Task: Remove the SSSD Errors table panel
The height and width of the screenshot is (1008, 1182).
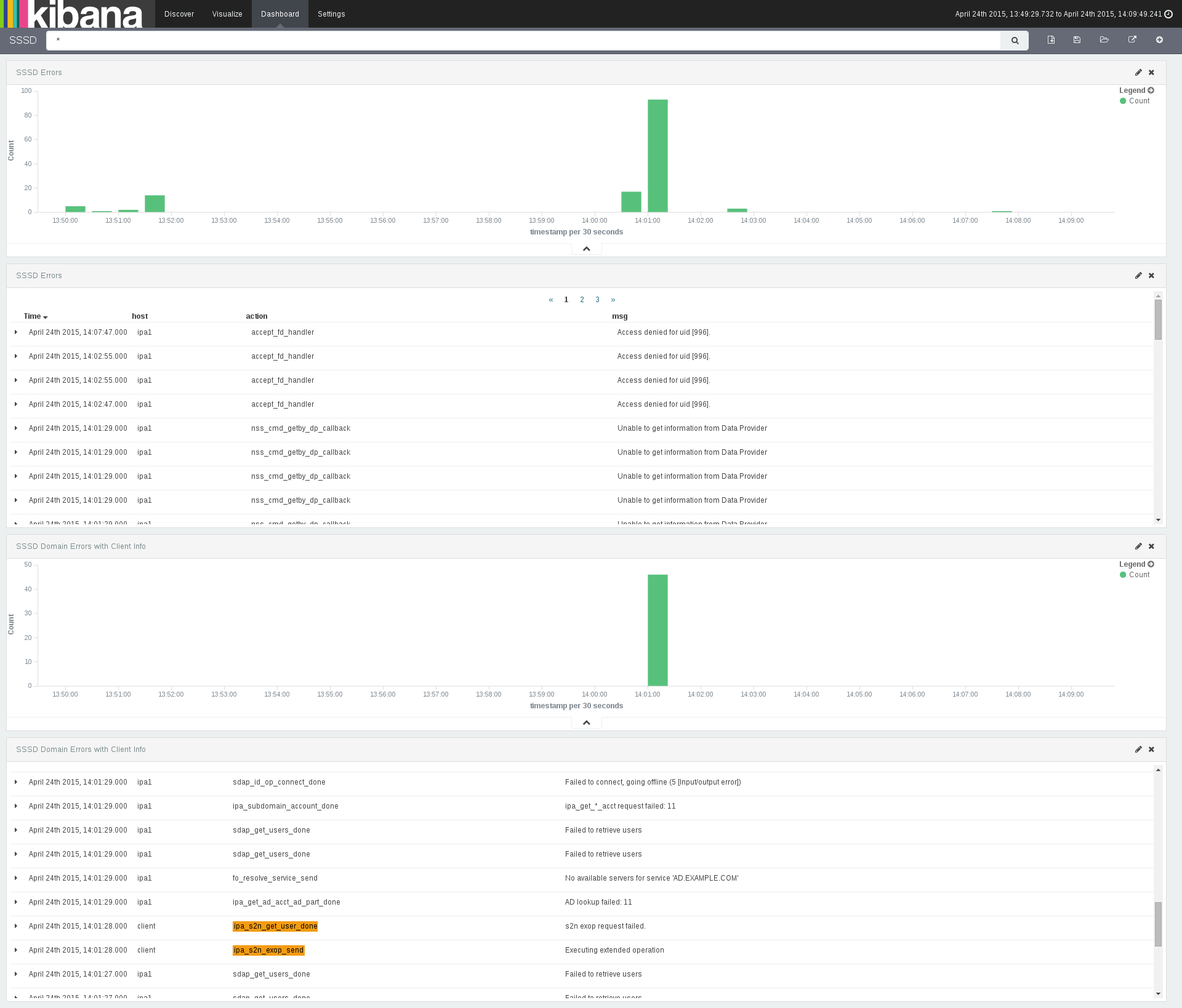Action: 1151,276
